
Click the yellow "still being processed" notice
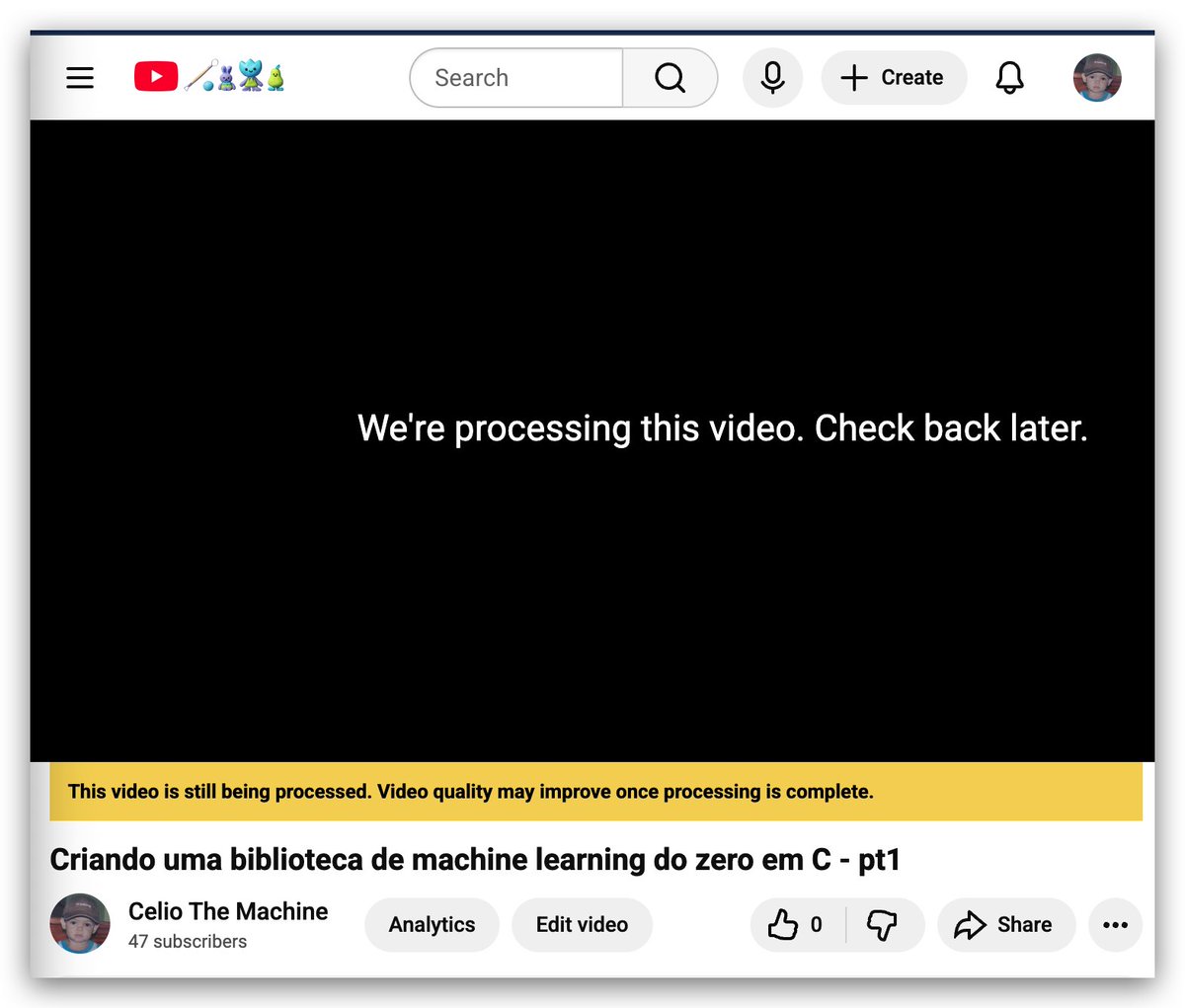(x=595, y=792)
